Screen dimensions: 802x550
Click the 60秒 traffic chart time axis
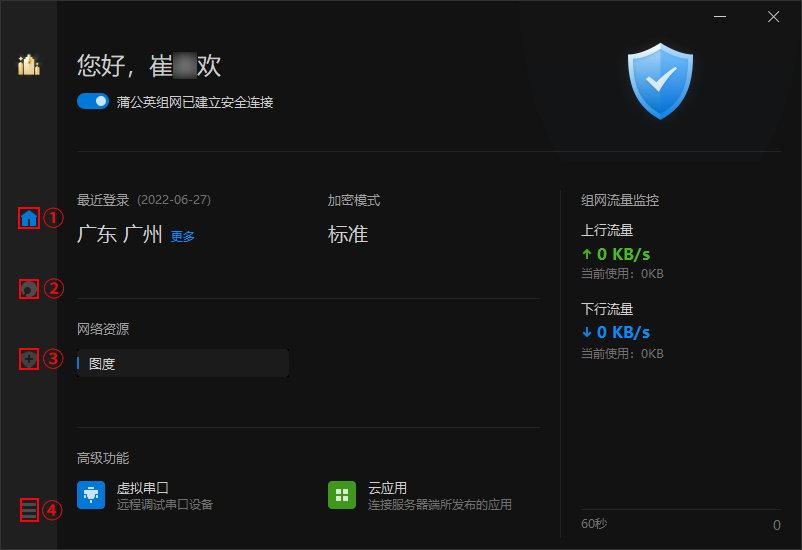click(594, 524)
